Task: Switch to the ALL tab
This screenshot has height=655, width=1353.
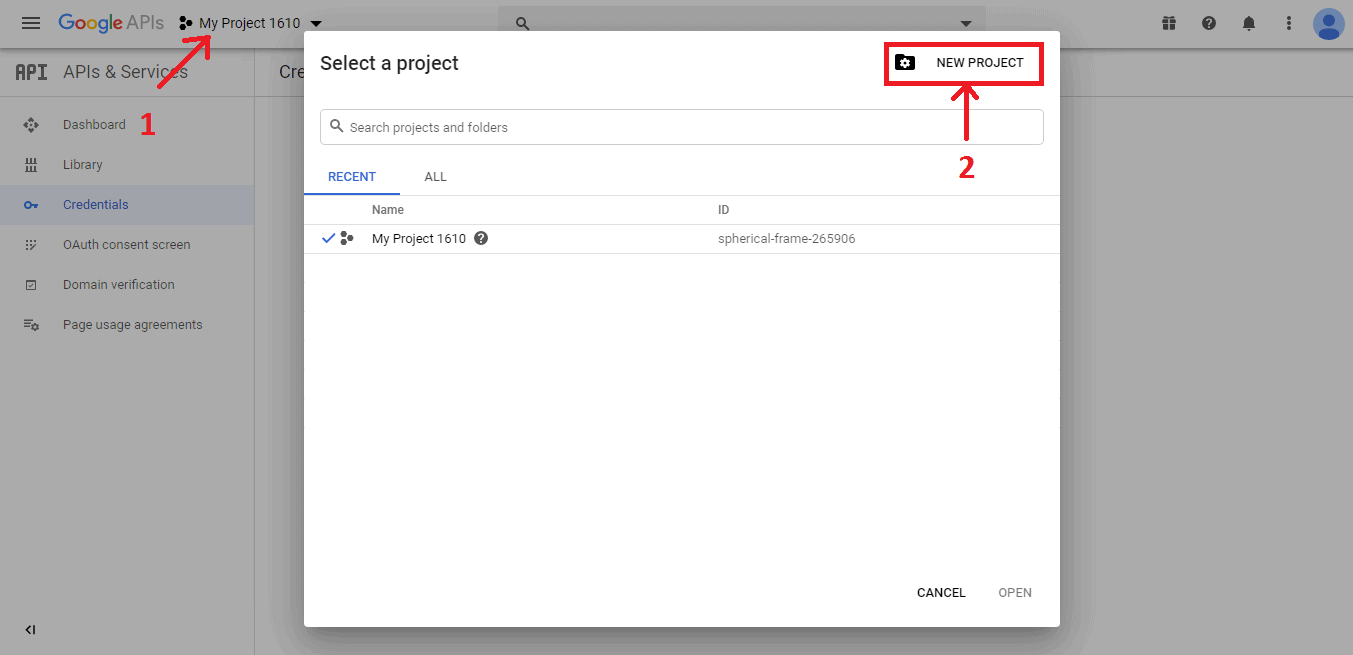Action: pyautogui.click(x=436, y=177)
